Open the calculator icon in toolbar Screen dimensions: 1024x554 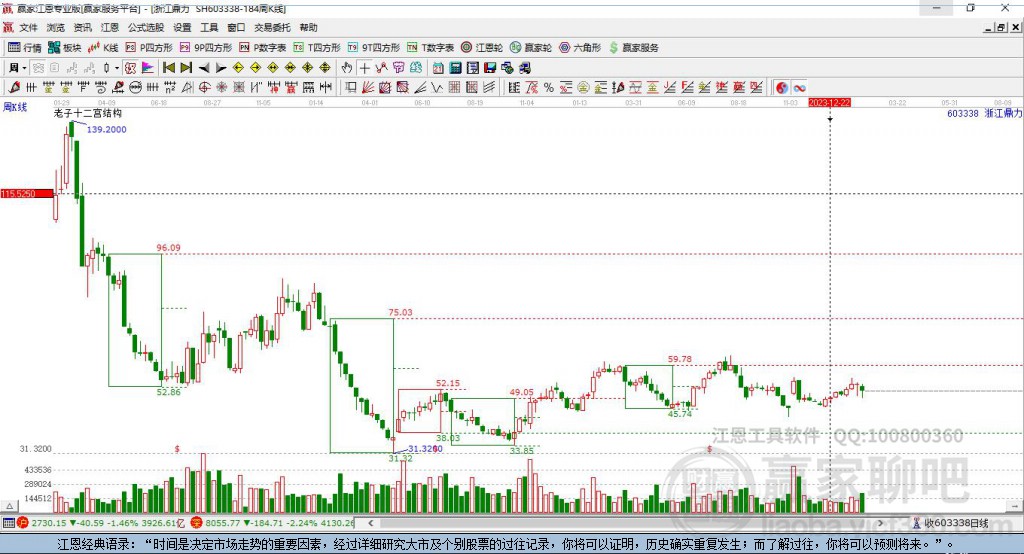click(x=455, y=68)
